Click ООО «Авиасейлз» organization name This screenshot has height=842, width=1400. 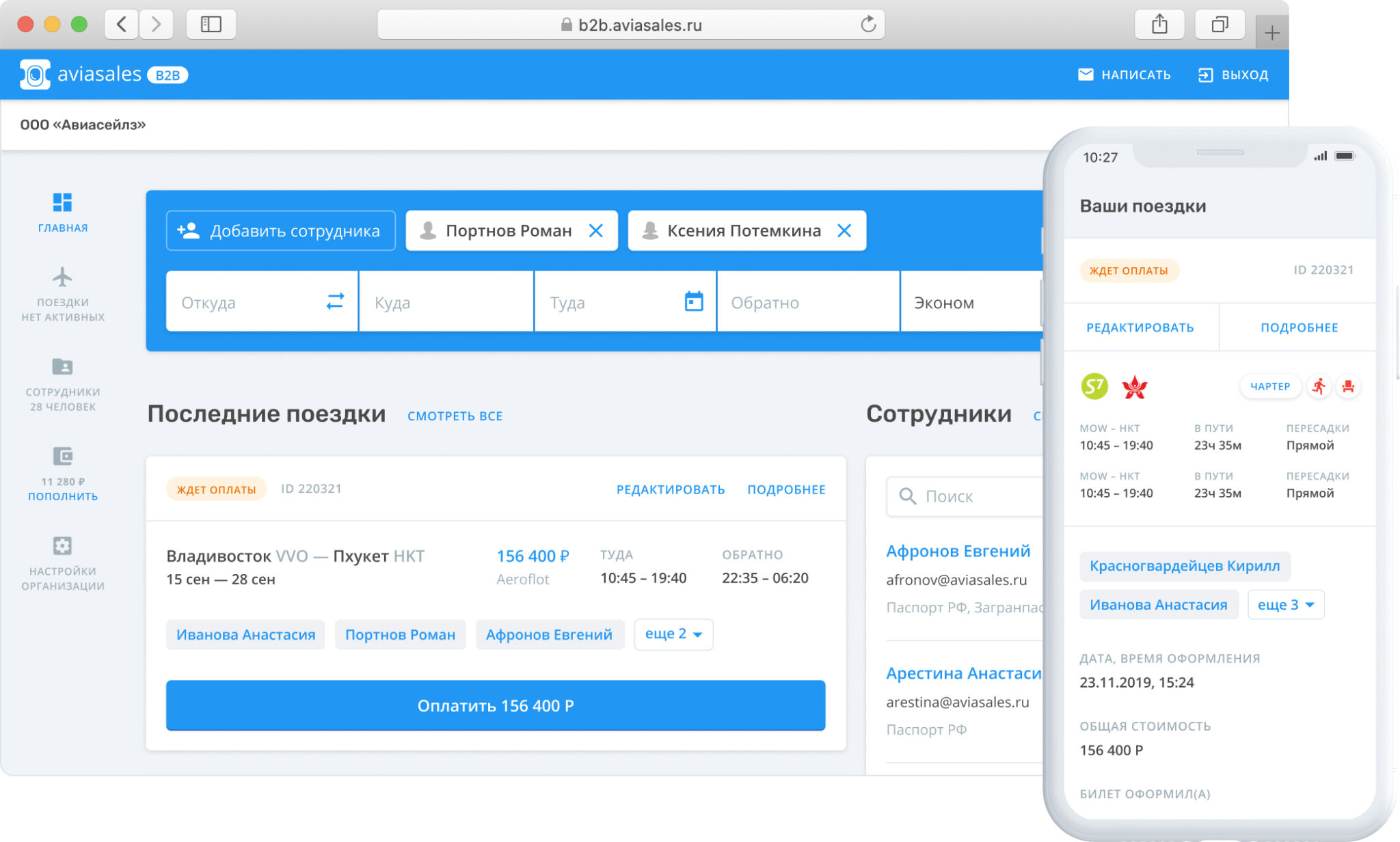click(83, 124)
